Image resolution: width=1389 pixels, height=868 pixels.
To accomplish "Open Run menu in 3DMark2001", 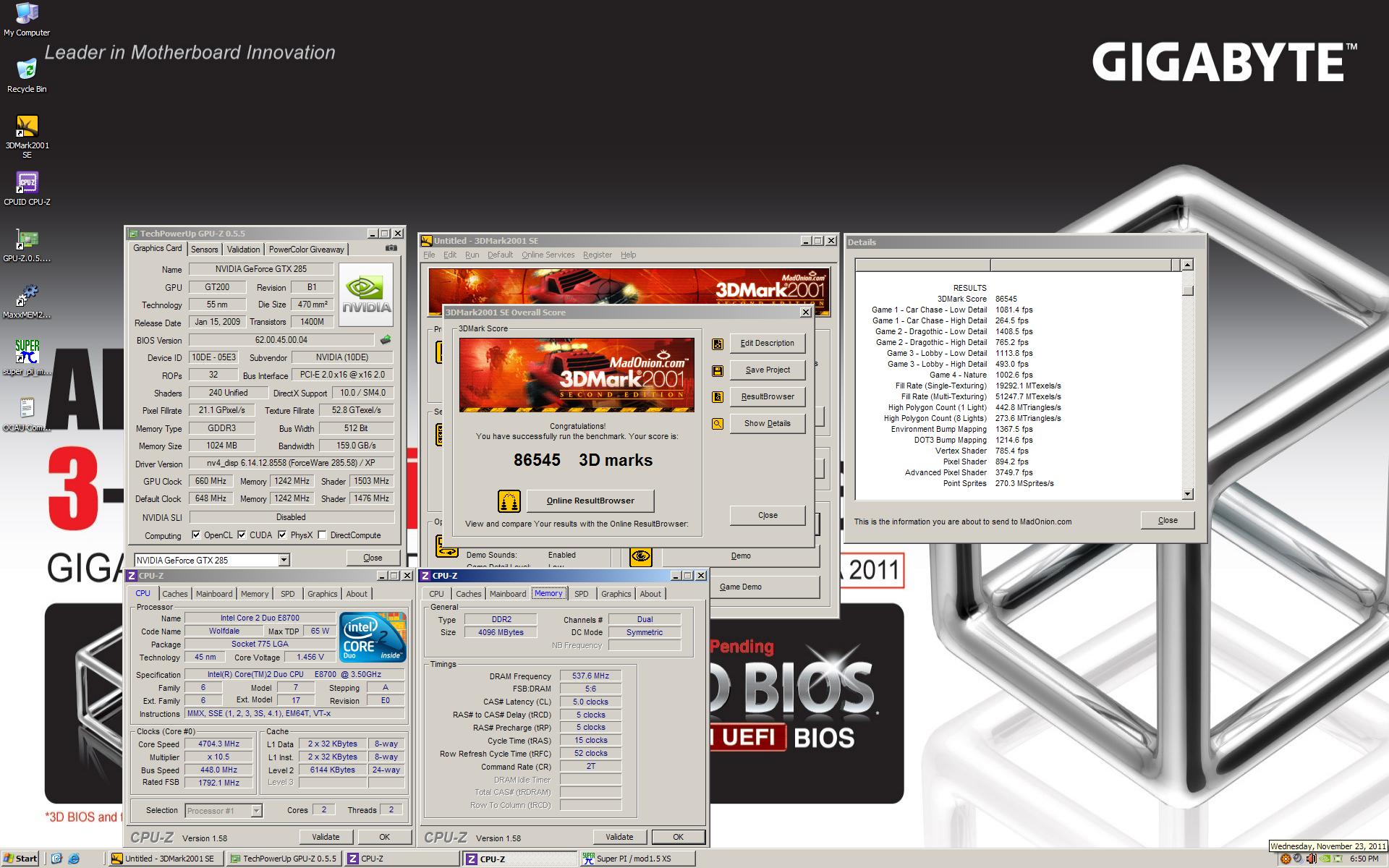I will click(x=472, y=255).
